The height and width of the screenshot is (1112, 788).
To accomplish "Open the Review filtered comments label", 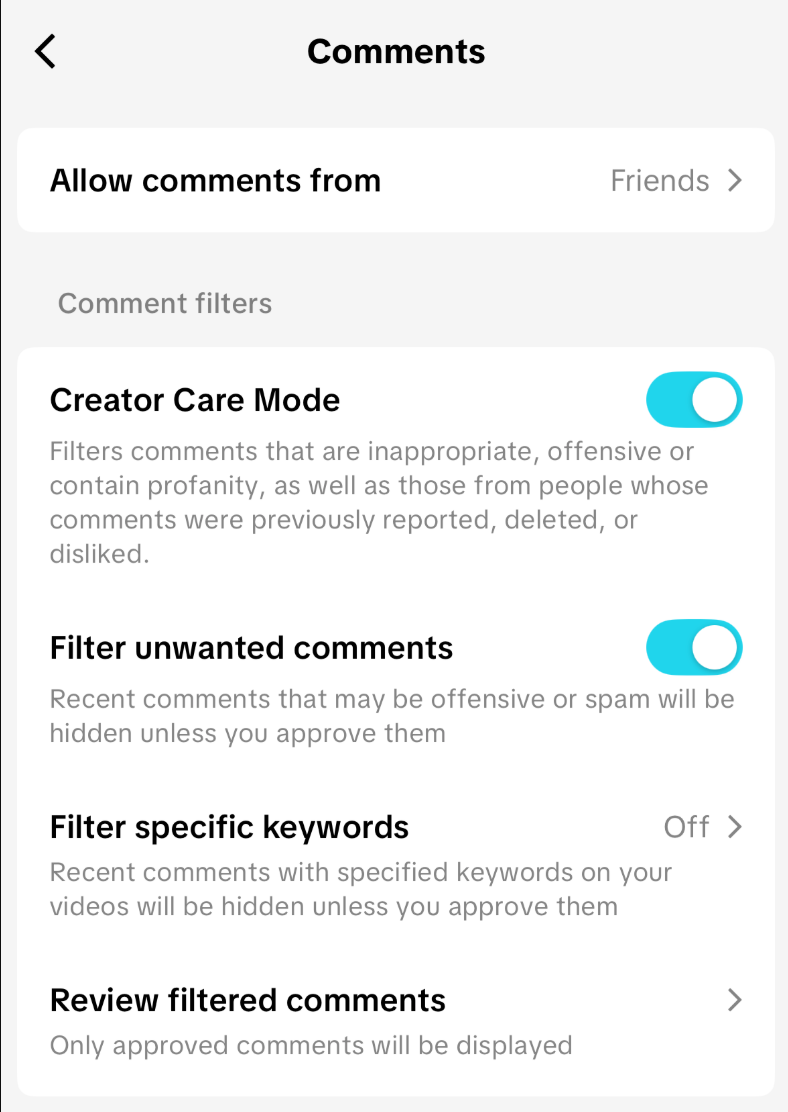I will (x=247, y=1000).
